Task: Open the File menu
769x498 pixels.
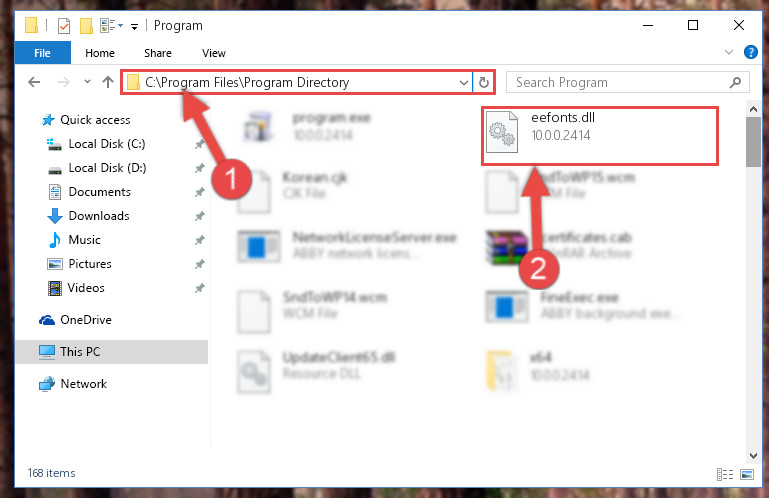Action: (x=43, y=53)
